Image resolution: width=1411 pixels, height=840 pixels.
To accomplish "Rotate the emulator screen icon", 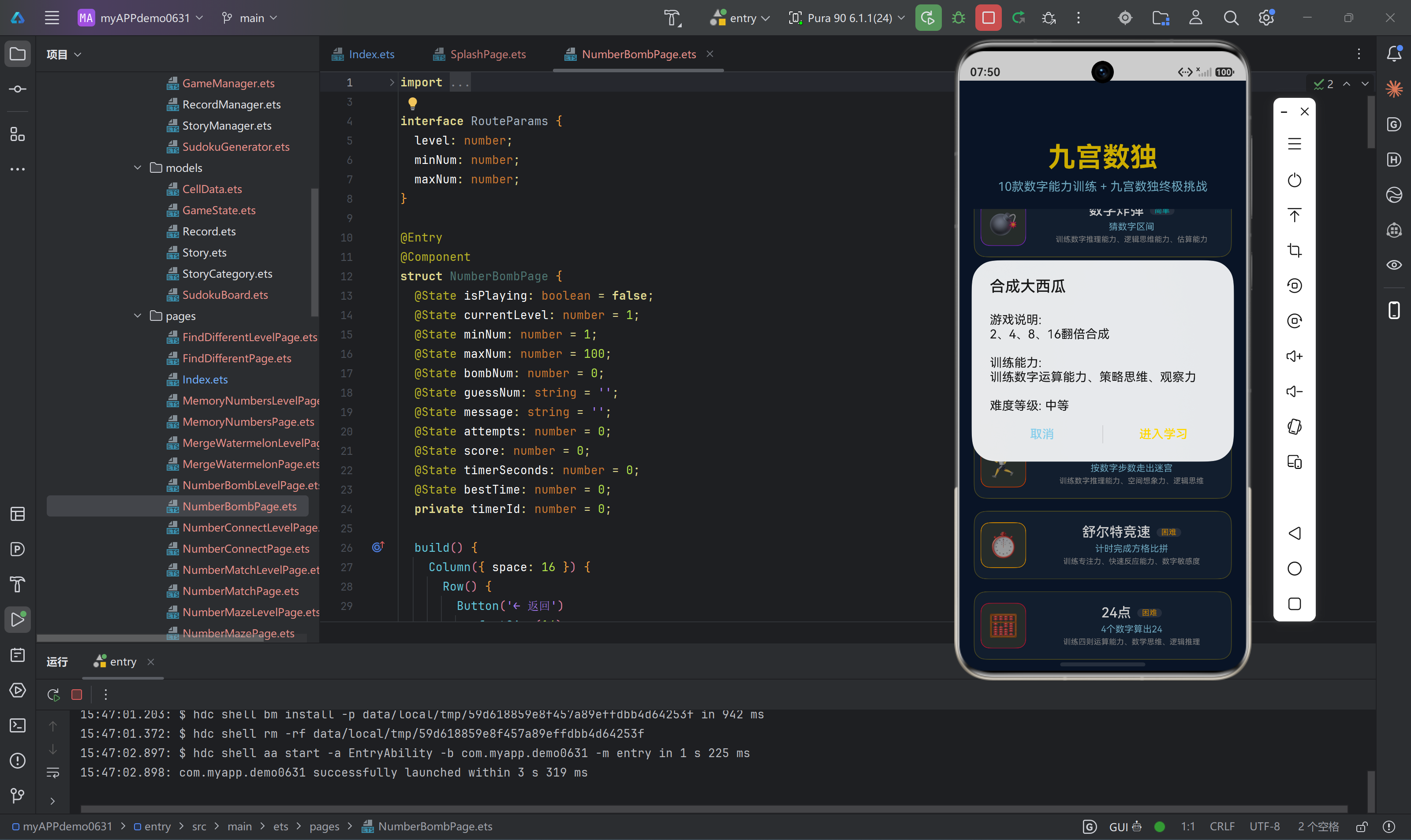I will (1294, 426).
